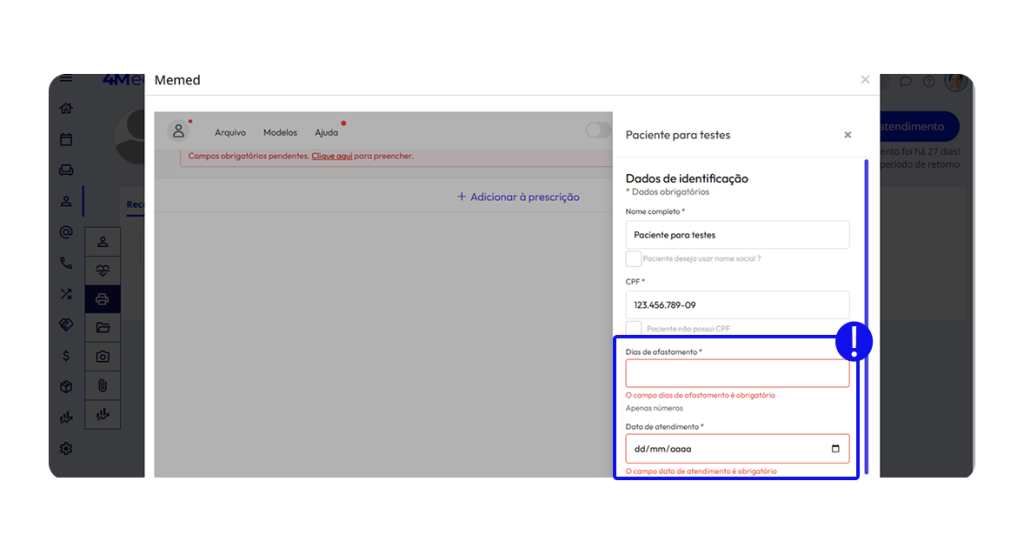This screenshot has height=548, width=1024.
Task: Open the Ajuda menu
Action: [x=326, y=133]
